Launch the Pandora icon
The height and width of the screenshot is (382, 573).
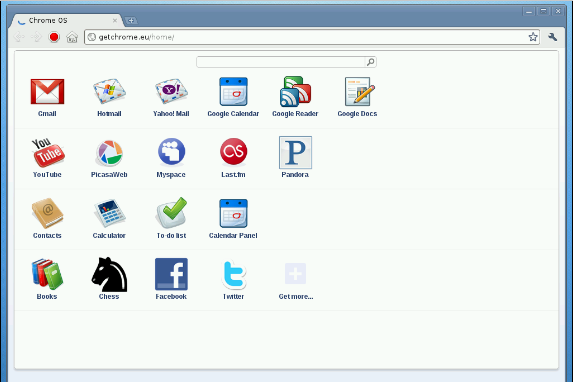coord(295,152)
